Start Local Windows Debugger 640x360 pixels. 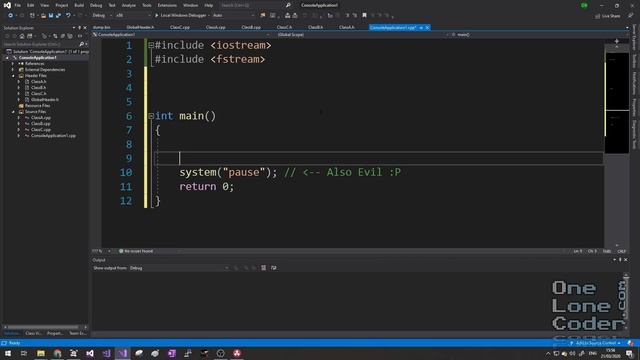(181, 16)
